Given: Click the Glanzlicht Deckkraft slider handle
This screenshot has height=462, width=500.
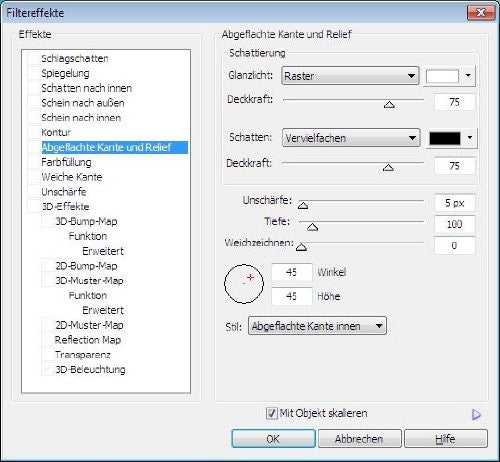Looking at the screenshot, I should pyautogui.click(x=389, y=105).
